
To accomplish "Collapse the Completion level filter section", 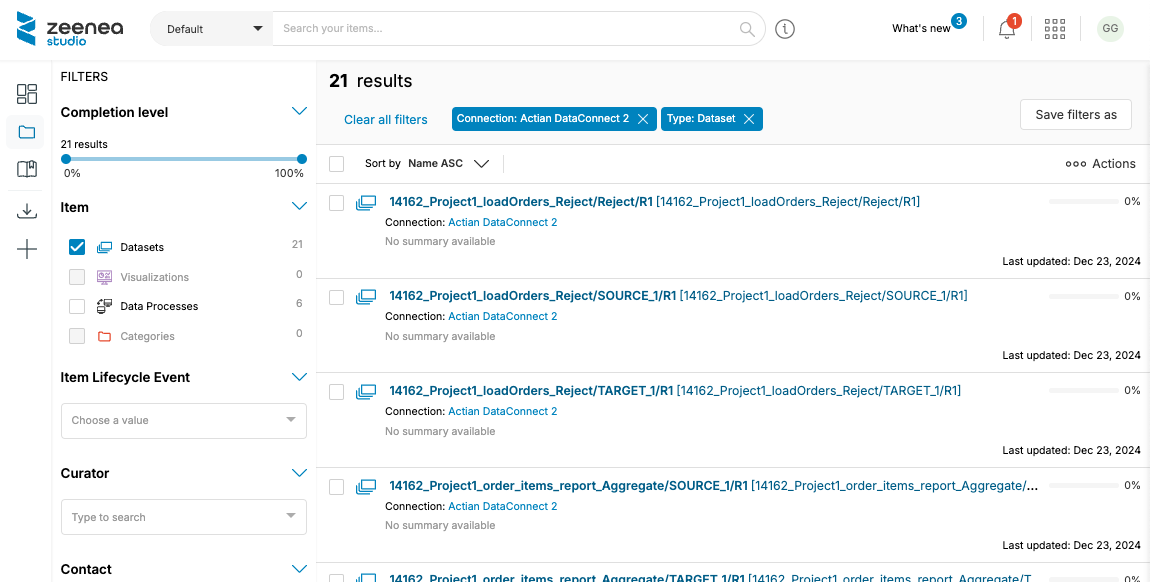I will (298, 112).
